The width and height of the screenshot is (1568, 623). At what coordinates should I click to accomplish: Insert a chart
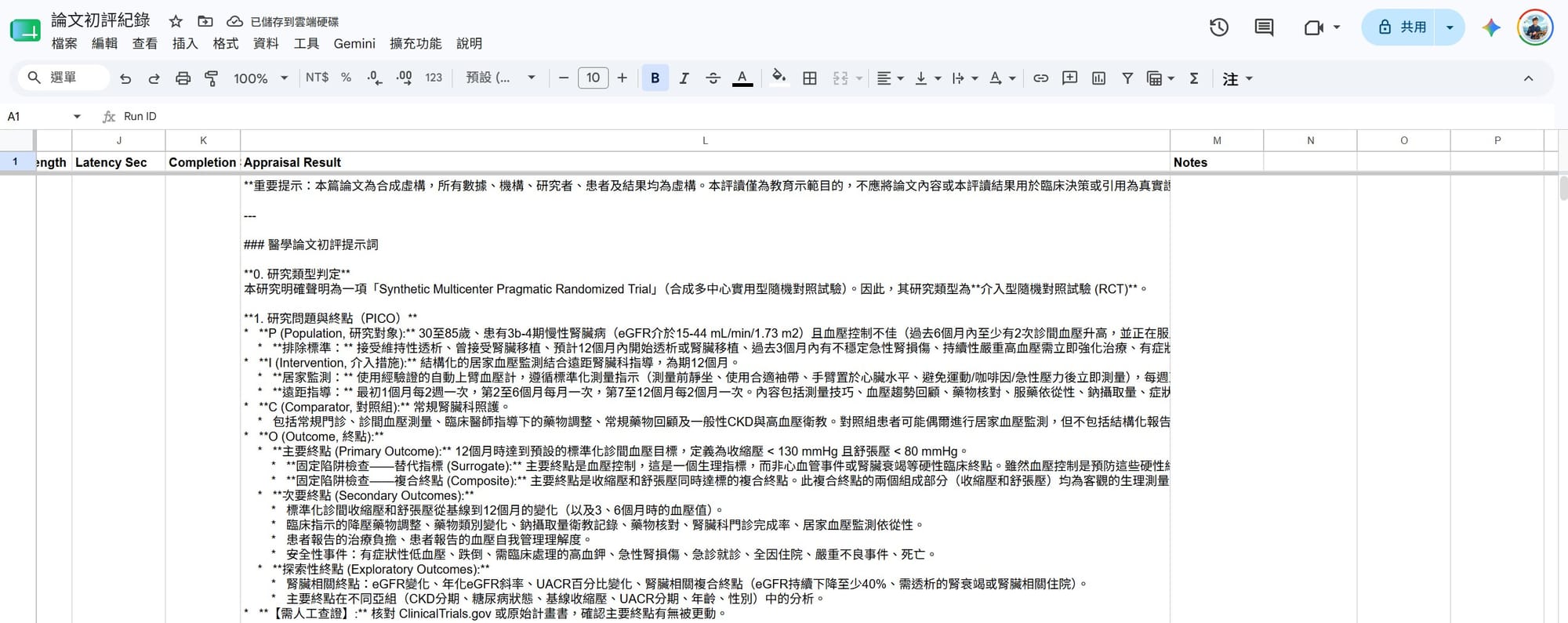(1098, 78)
